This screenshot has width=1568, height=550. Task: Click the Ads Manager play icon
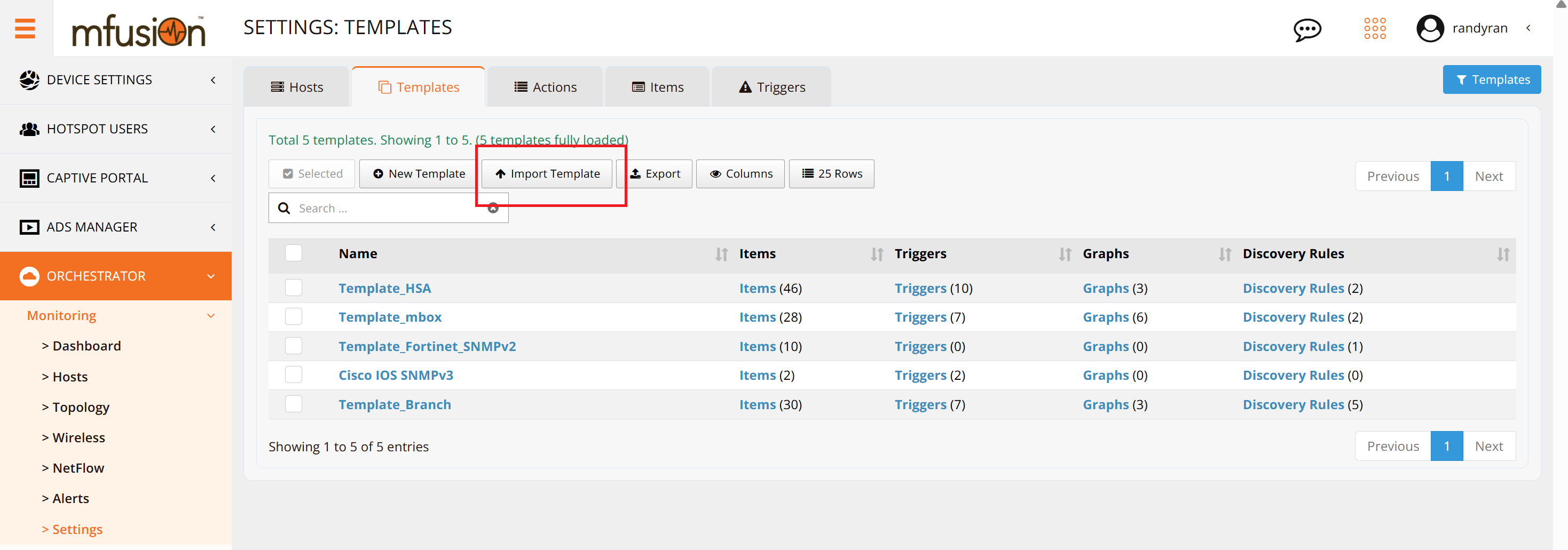pos(29,227)
